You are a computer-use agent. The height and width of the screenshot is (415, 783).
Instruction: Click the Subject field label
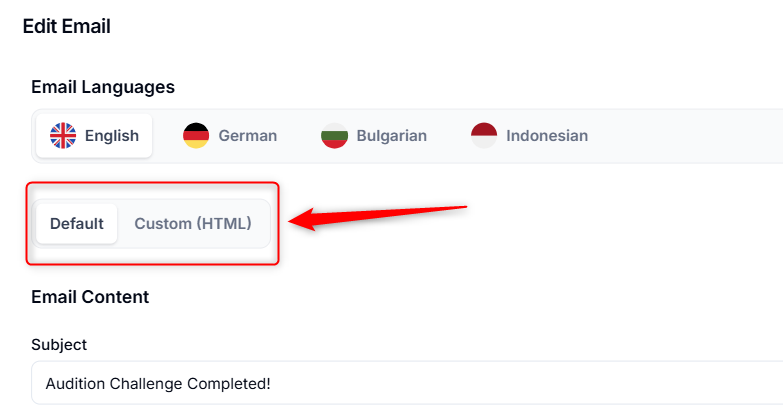(59, 344)
